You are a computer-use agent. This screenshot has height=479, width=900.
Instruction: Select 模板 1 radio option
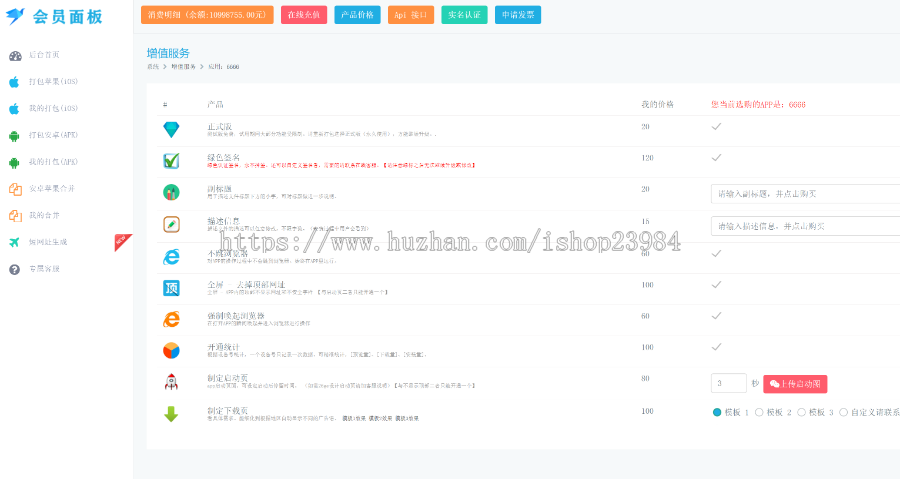click(x=717, y=412)
